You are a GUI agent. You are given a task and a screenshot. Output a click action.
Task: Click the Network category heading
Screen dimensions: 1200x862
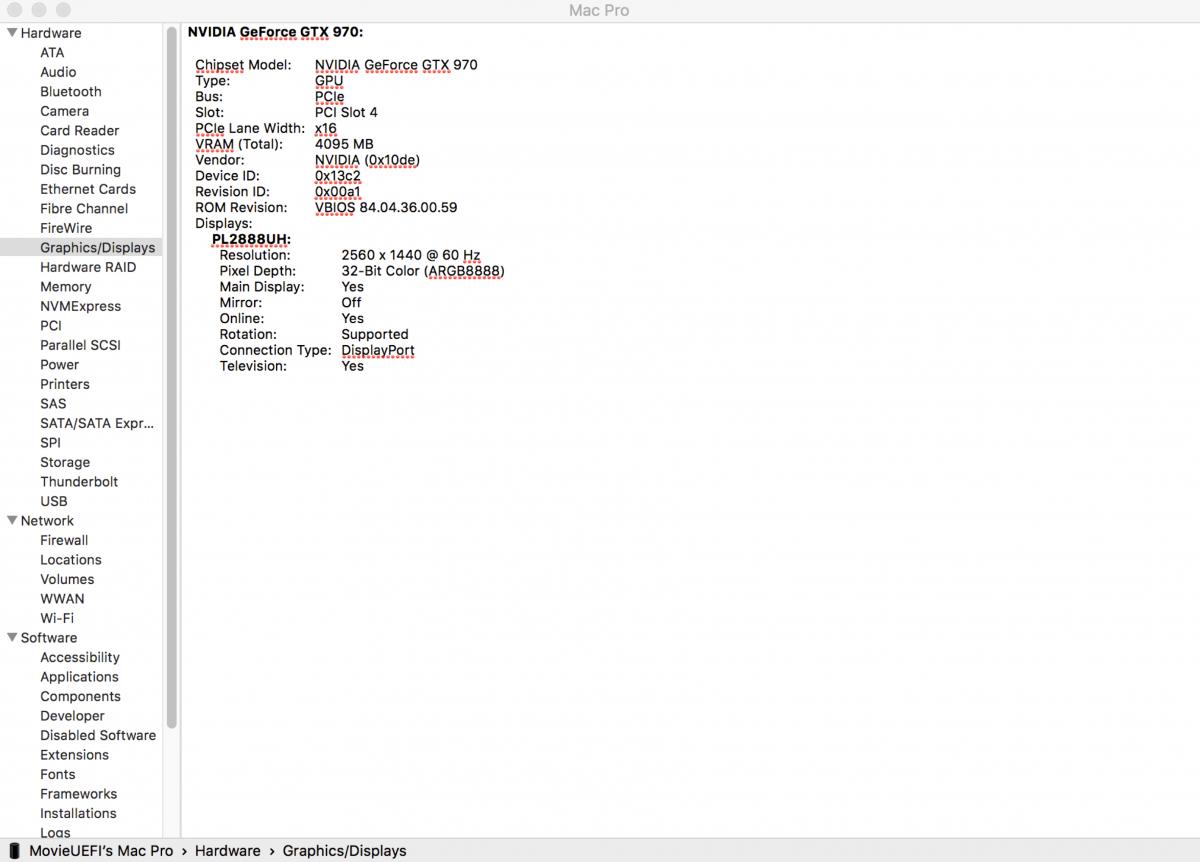point(47,521)
